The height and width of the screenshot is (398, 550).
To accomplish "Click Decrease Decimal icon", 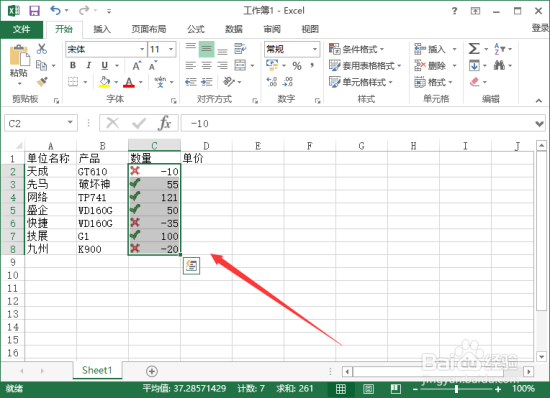I will pyautogui.click(x=288, y=82).
